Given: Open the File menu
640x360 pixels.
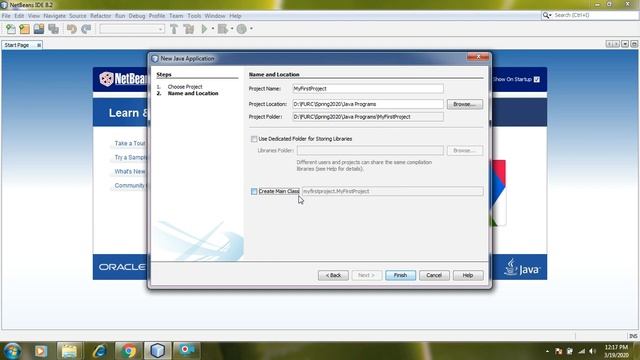Looking at the screenshot, I should [6, 16].
